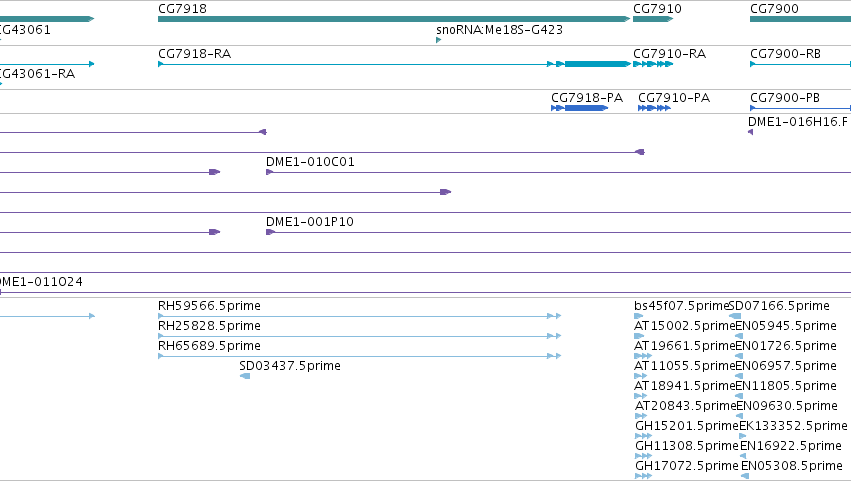This screenshot has height=481, width=851.
Task: Select the SD03437.5prime EST label
Action: point(290,366)
